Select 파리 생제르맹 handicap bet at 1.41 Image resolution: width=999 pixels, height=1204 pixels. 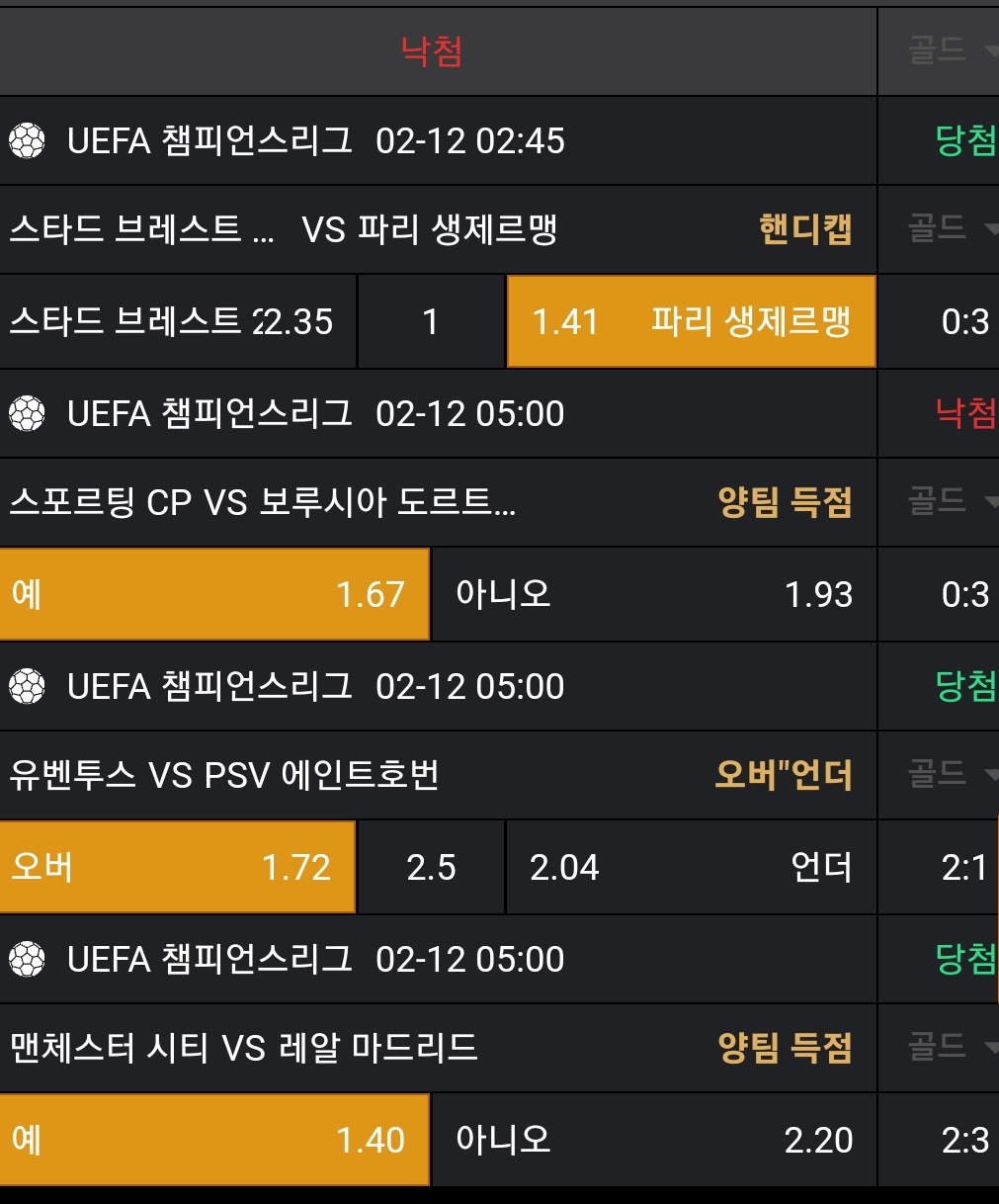(x=691, y=321)
